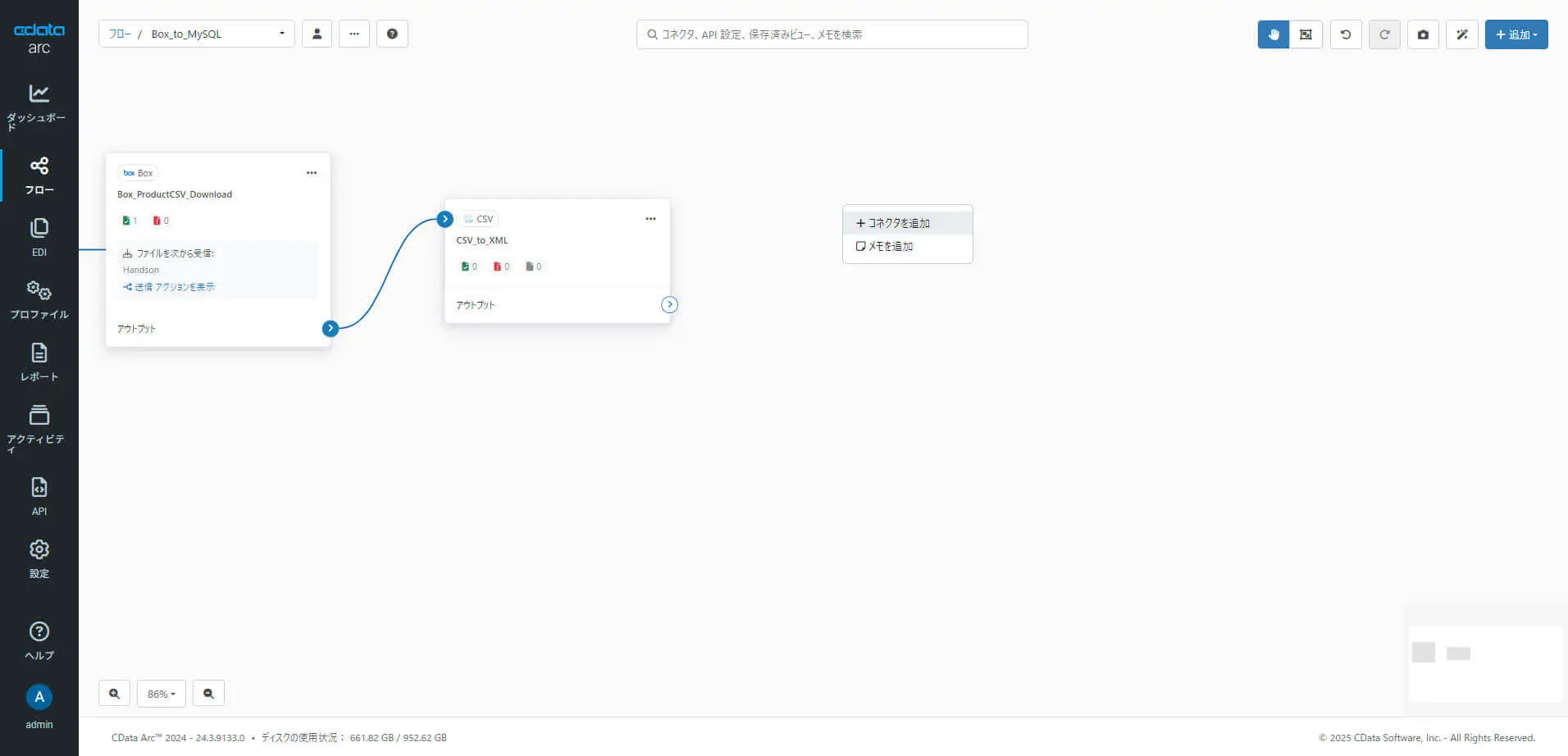
Task: Open flow user permissions icon button
Action: (x=317, y=34)
